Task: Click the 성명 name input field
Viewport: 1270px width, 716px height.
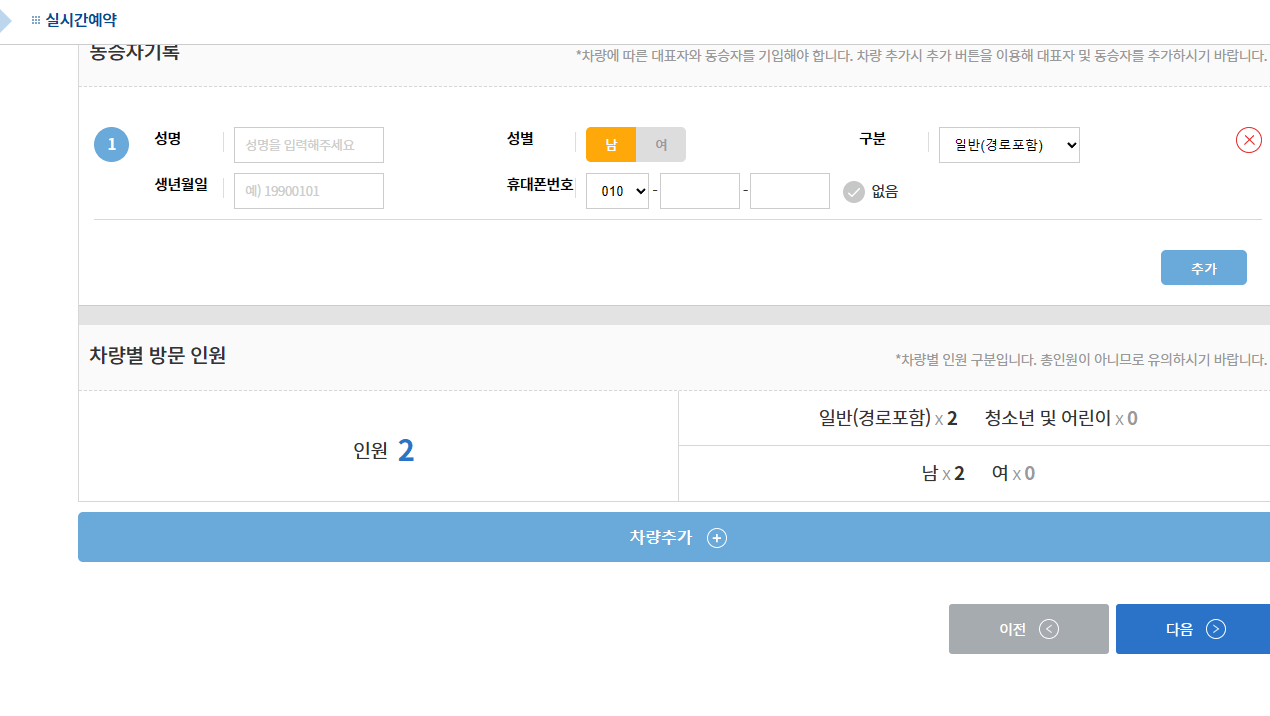Action: point(308,144)
